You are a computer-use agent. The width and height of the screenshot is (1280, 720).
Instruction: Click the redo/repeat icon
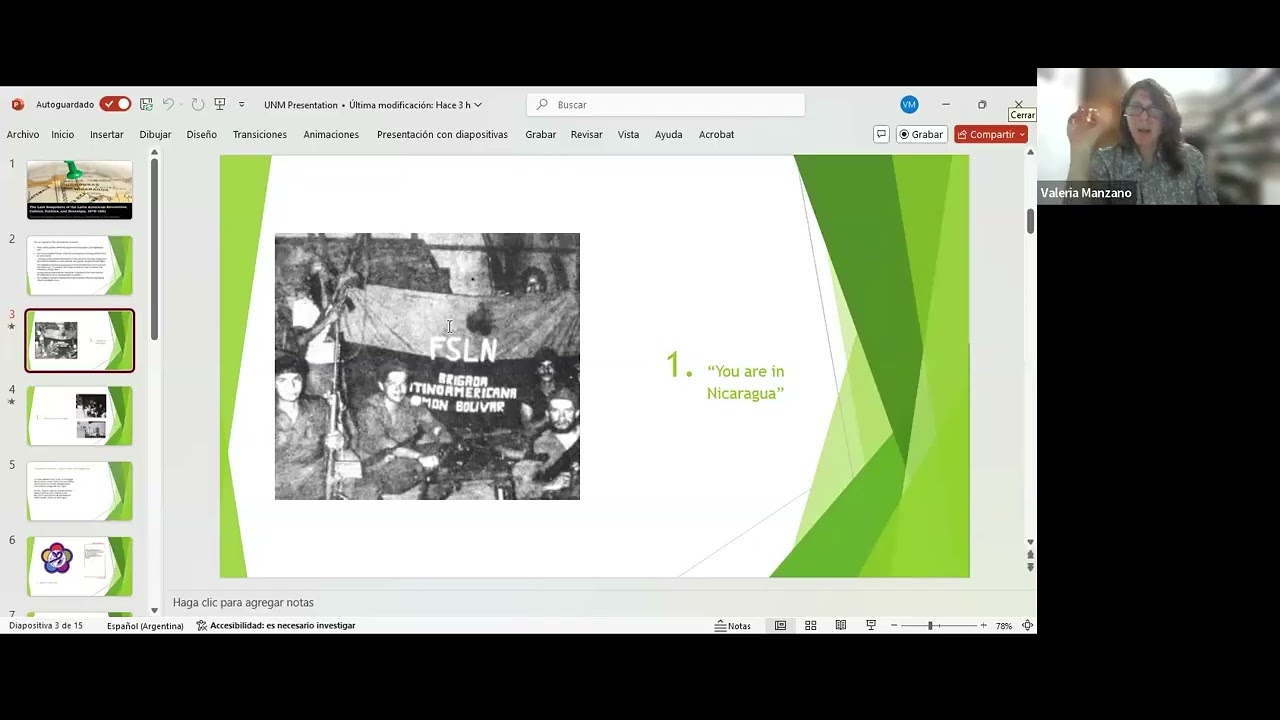click(198, 104)
